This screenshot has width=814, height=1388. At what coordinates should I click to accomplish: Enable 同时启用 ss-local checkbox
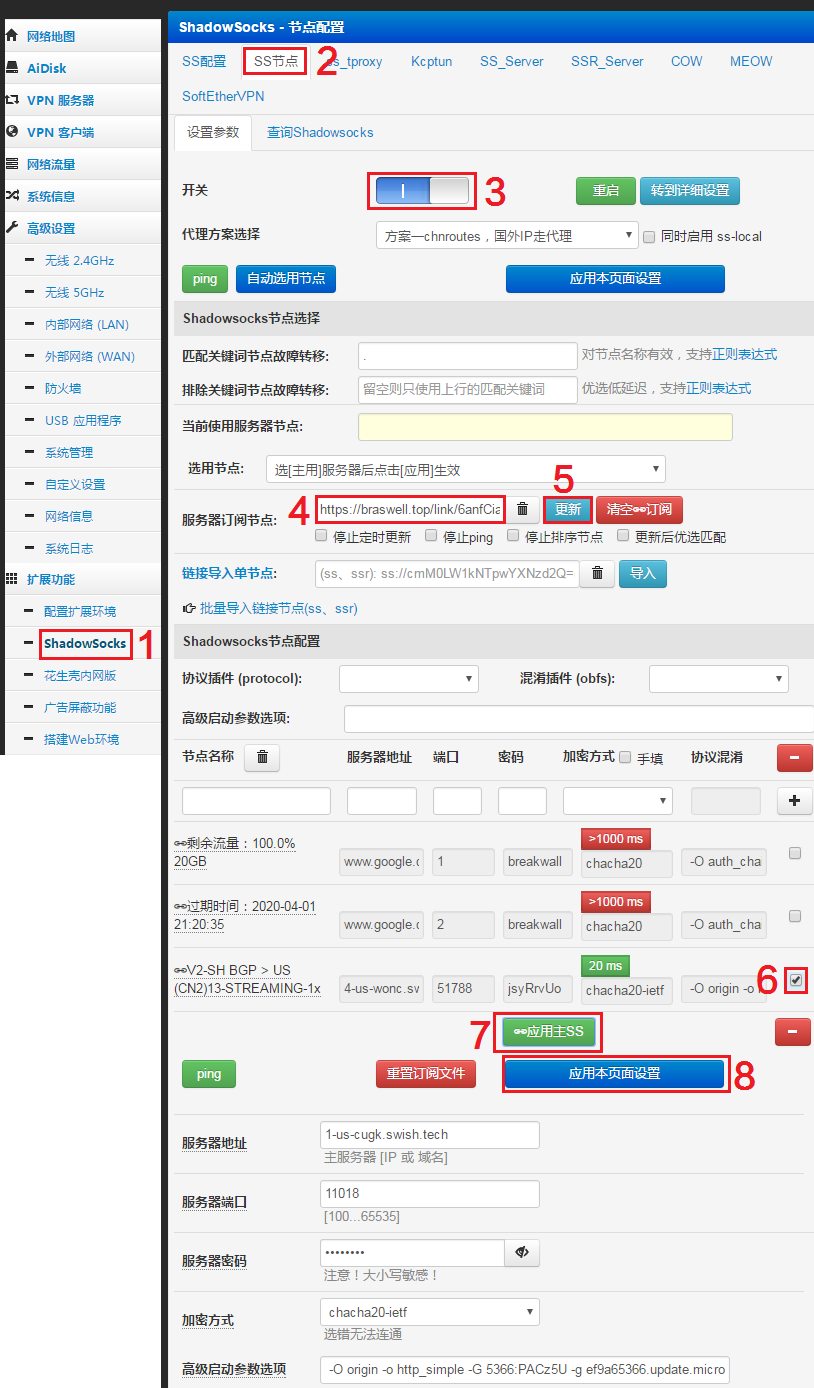[649, 237]
